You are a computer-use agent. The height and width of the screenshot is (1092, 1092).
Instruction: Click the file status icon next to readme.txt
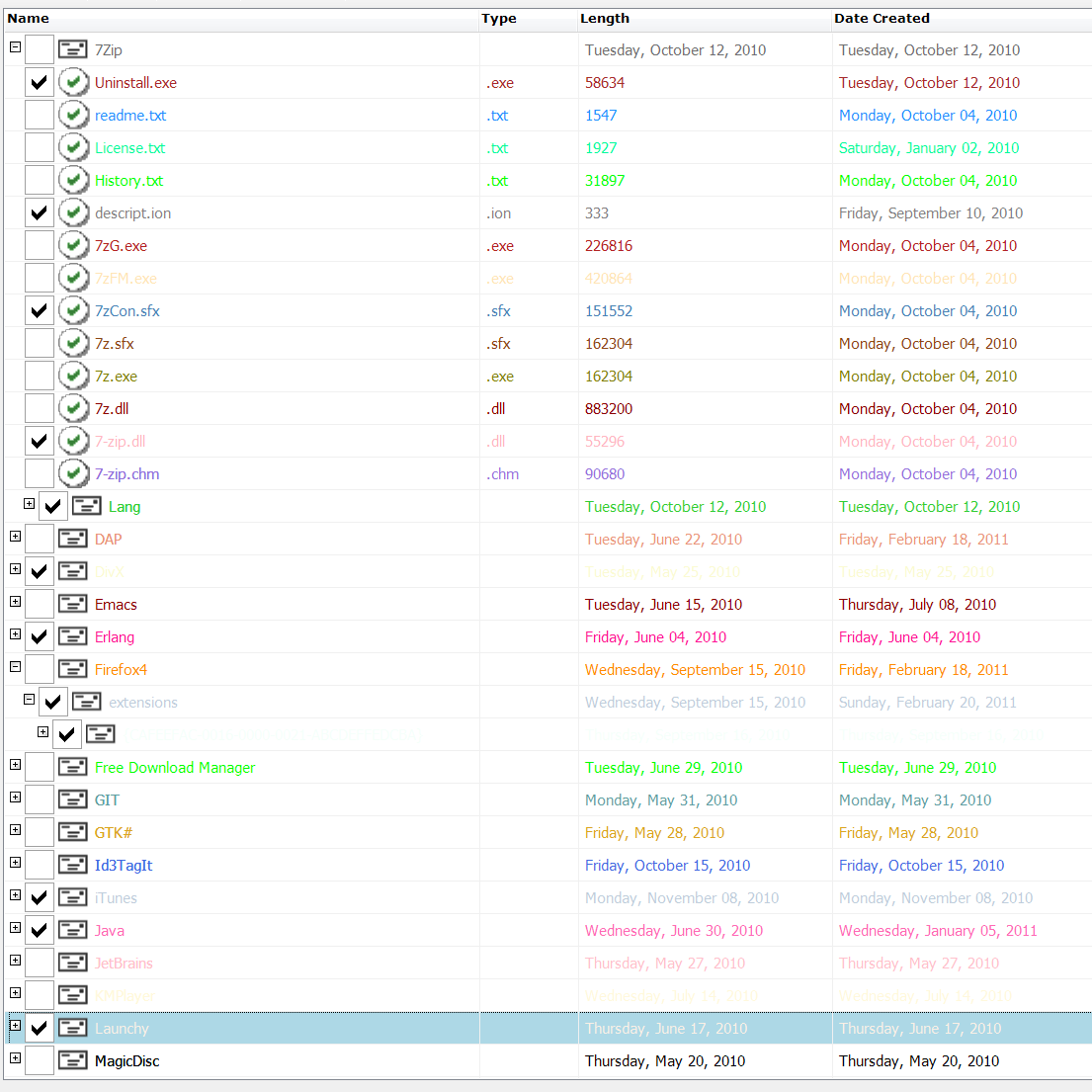(x=73, y=115)
